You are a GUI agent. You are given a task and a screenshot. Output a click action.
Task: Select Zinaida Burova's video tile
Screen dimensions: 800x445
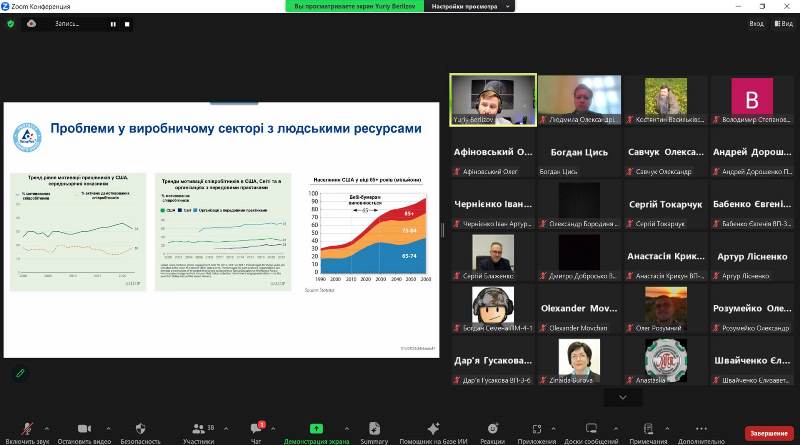[579, 360]
